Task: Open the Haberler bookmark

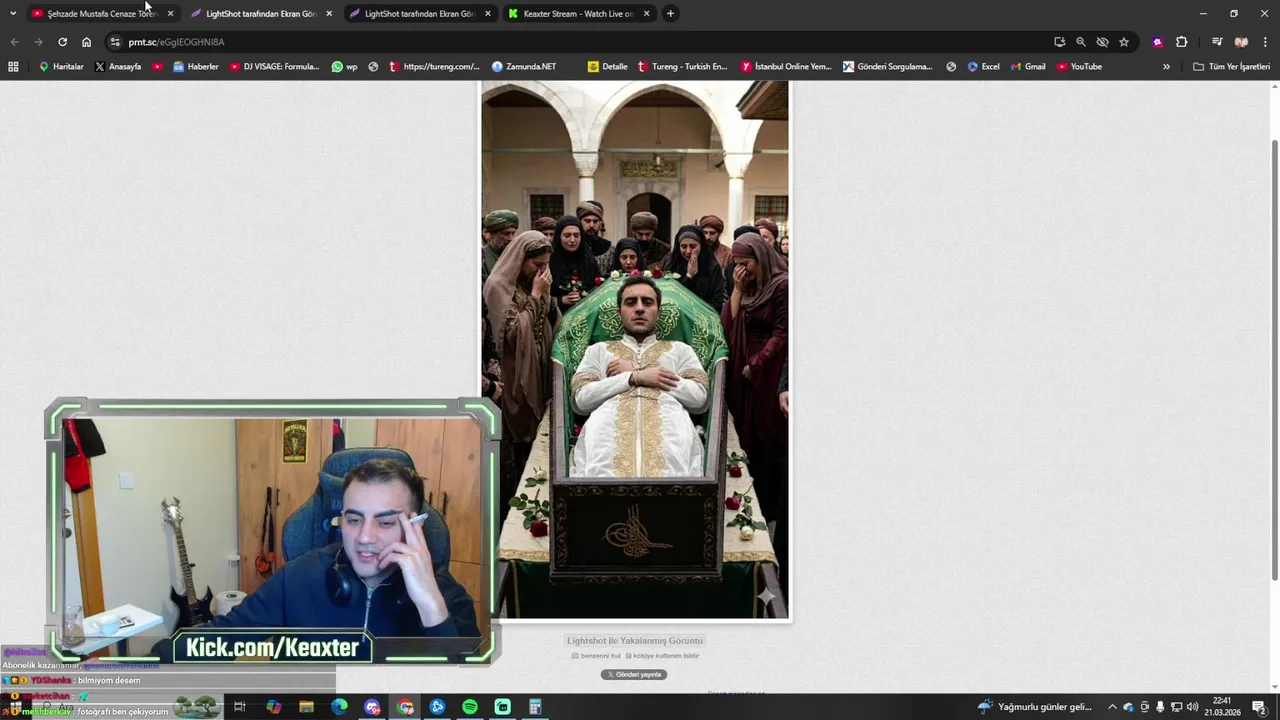Action: click(x=195, y=67)
